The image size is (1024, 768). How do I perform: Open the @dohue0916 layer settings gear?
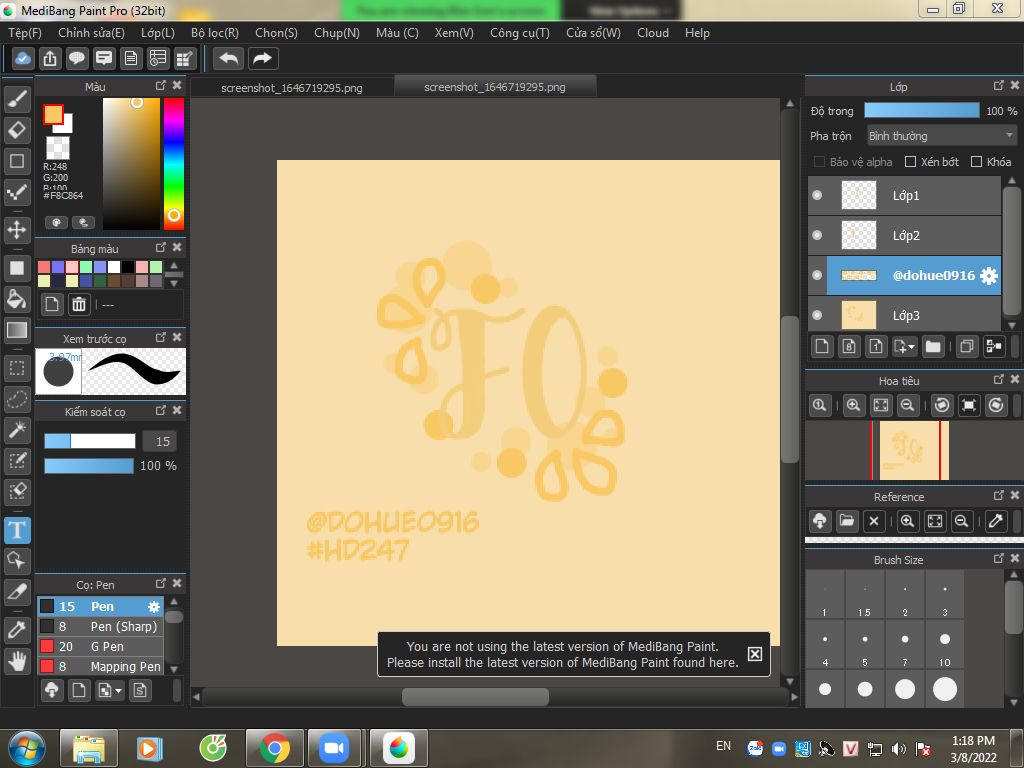tap(989, 276)
